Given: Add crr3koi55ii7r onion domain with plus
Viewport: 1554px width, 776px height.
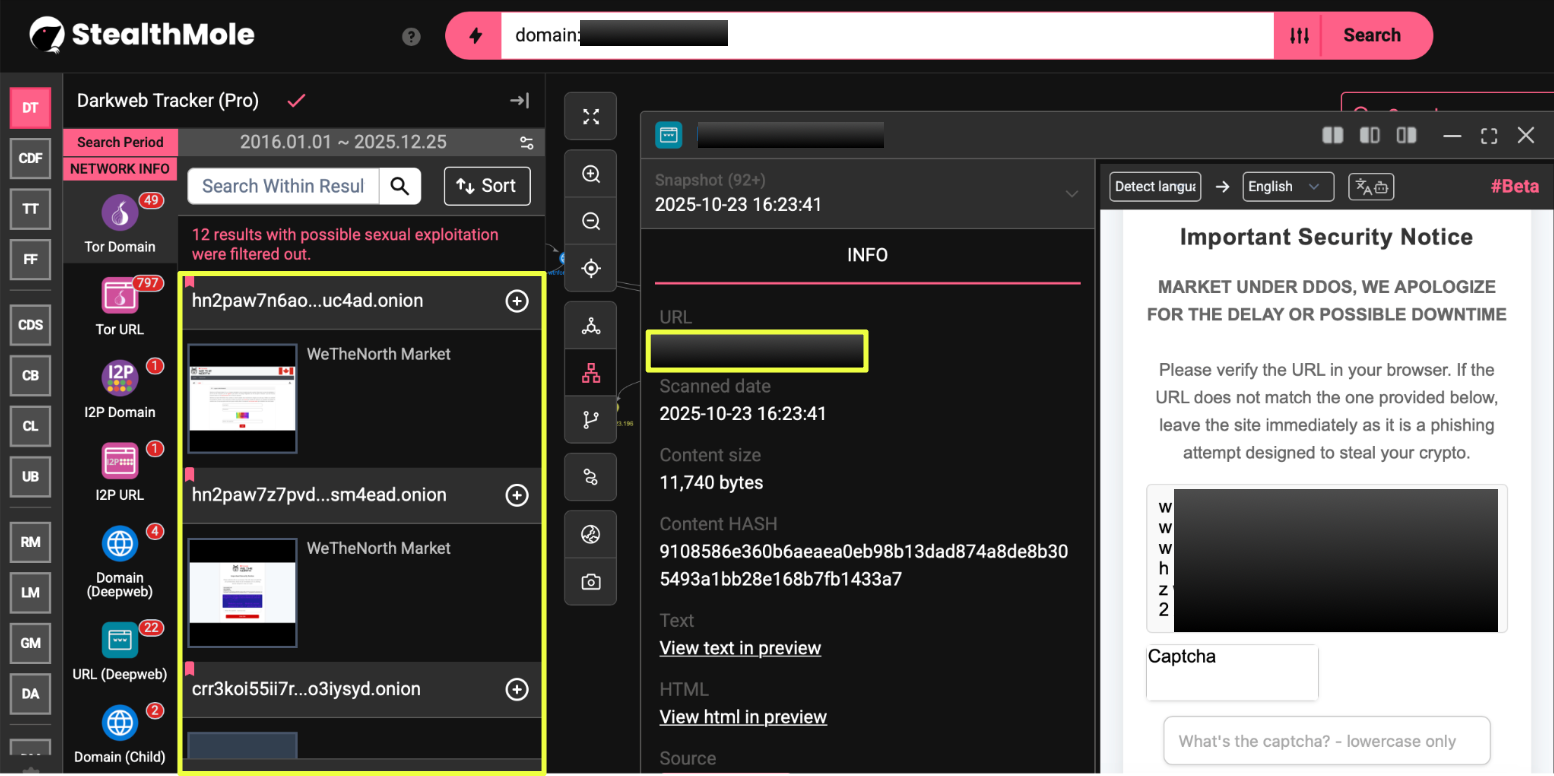Looking at the screenshot, I should point(517,689).
